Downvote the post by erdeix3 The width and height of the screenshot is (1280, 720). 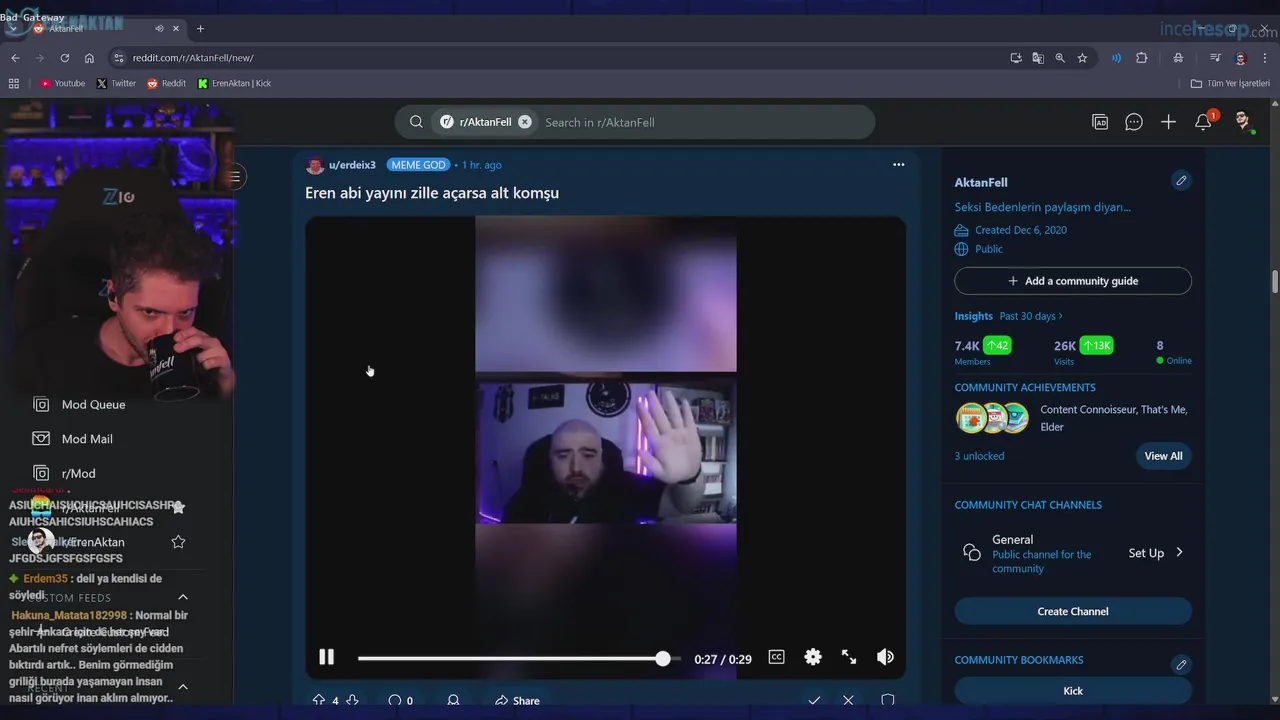coord(352,701)
